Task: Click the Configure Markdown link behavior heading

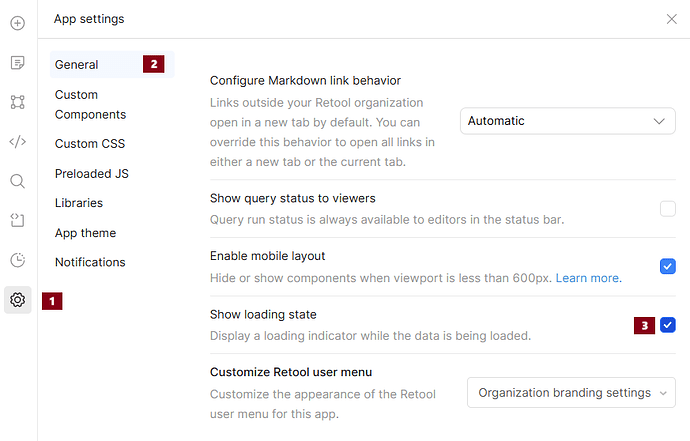Action: [x=305, y=81]
